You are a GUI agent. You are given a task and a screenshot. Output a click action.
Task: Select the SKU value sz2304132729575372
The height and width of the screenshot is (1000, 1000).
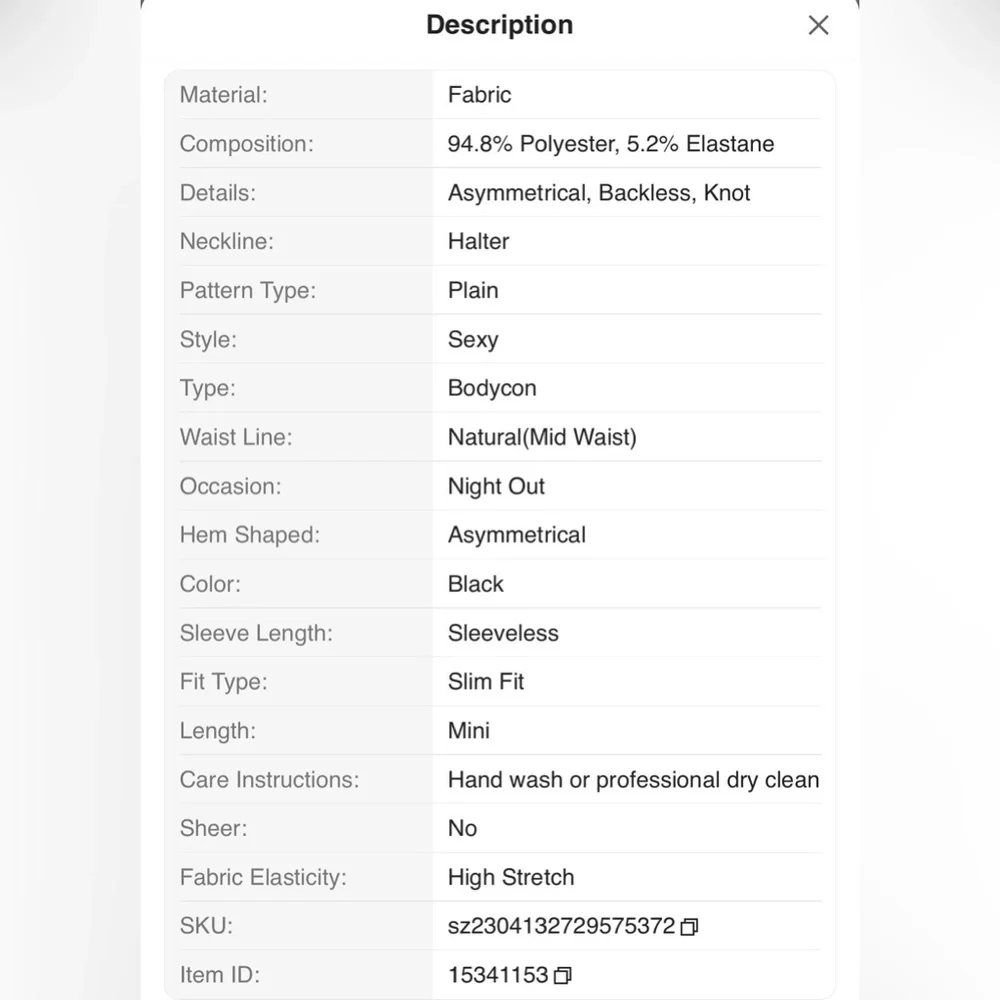click(x=561, y=926)
